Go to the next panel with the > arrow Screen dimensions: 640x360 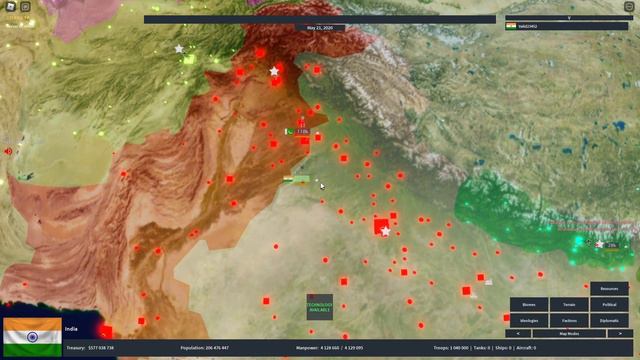tap(620, 333)
